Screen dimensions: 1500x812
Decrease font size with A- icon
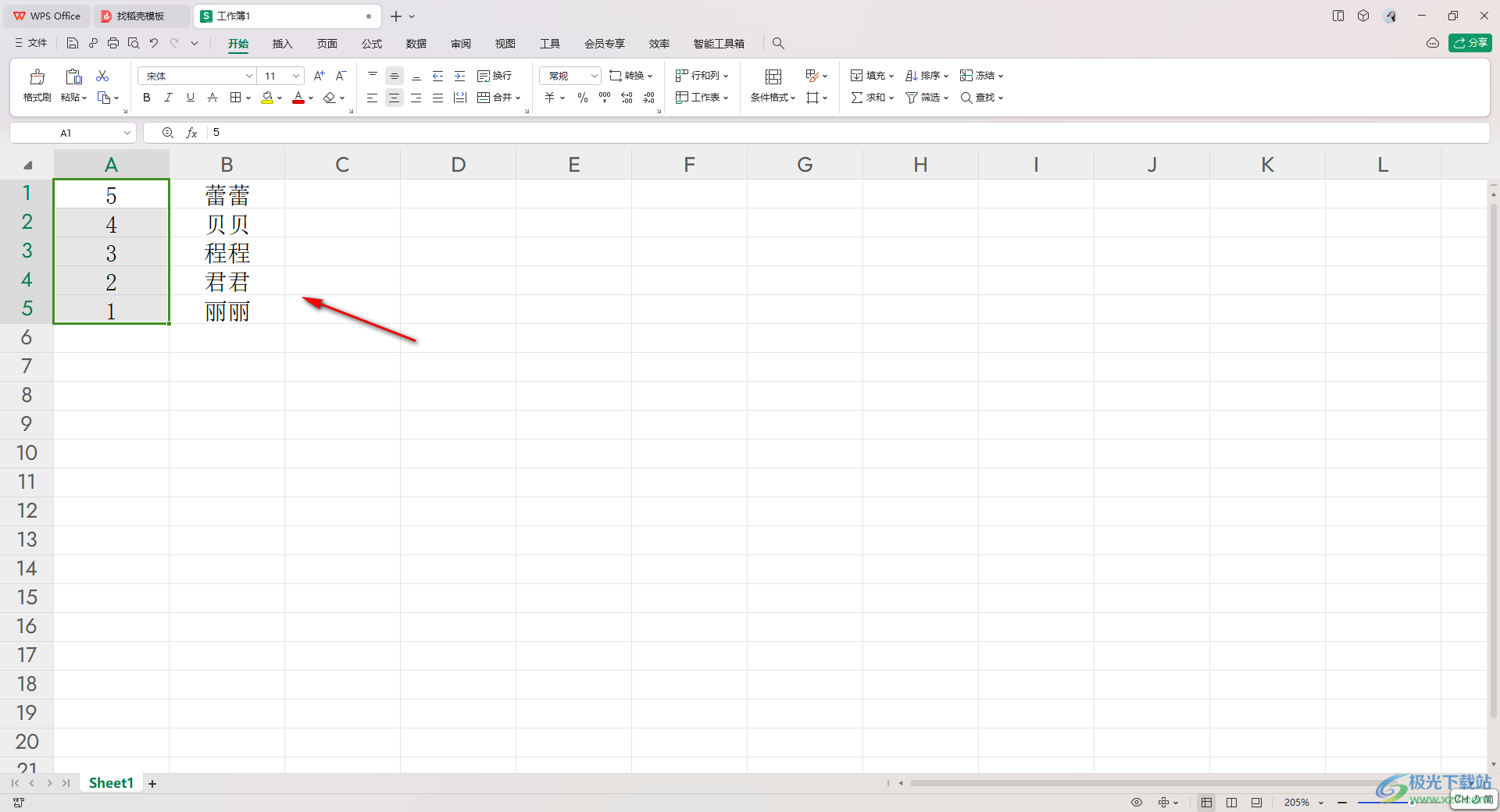coord(341,76)
